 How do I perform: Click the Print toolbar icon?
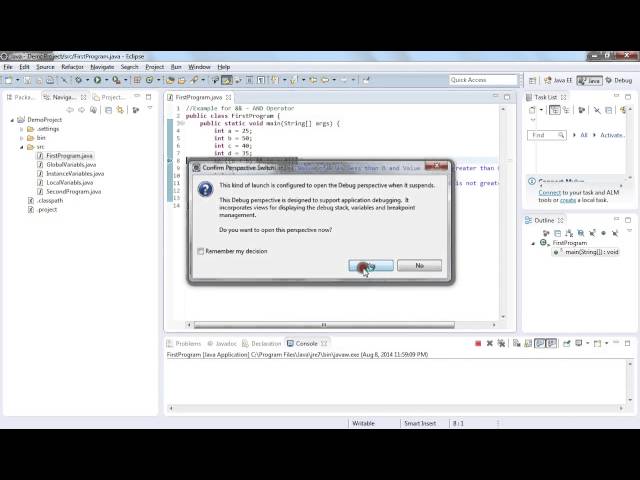pos(50,80)
